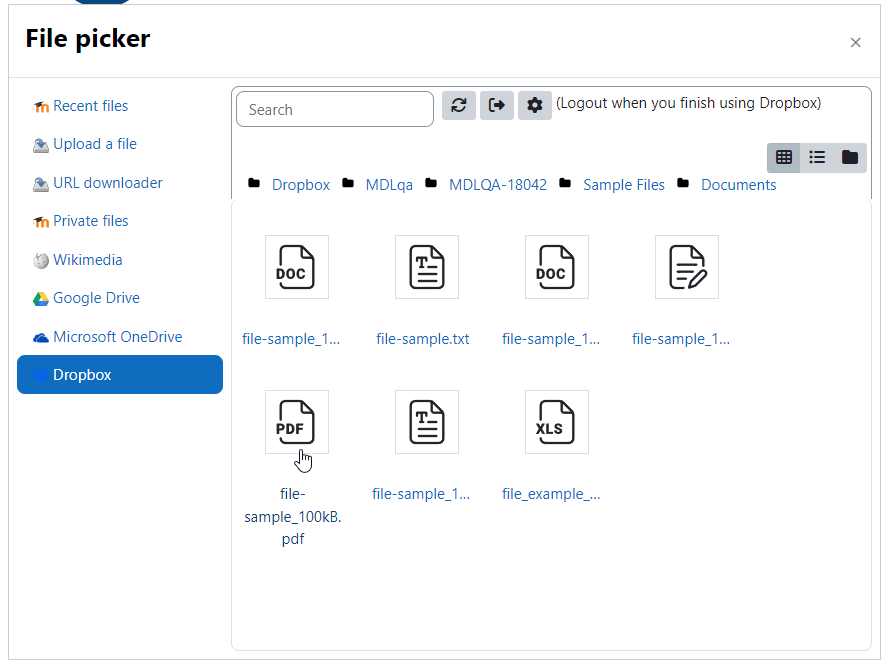
Task: Select the XLS file thumbnail
Action: [x=557, y=422]
